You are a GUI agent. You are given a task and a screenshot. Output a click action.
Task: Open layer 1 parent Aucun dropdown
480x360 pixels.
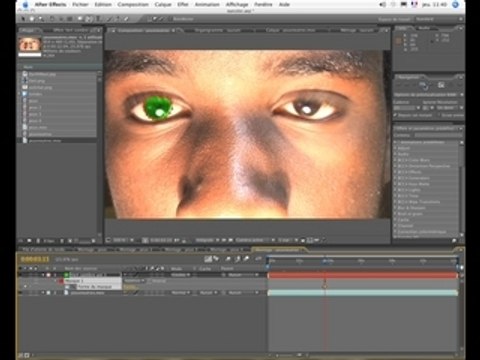tap(243, 275)
